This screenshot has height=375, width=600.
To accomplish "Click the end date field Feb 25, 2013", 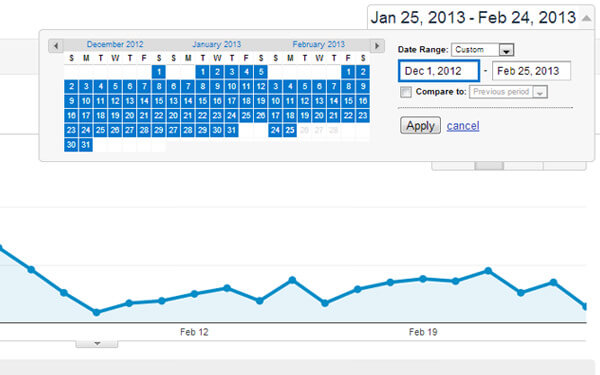I will point(532,71).
